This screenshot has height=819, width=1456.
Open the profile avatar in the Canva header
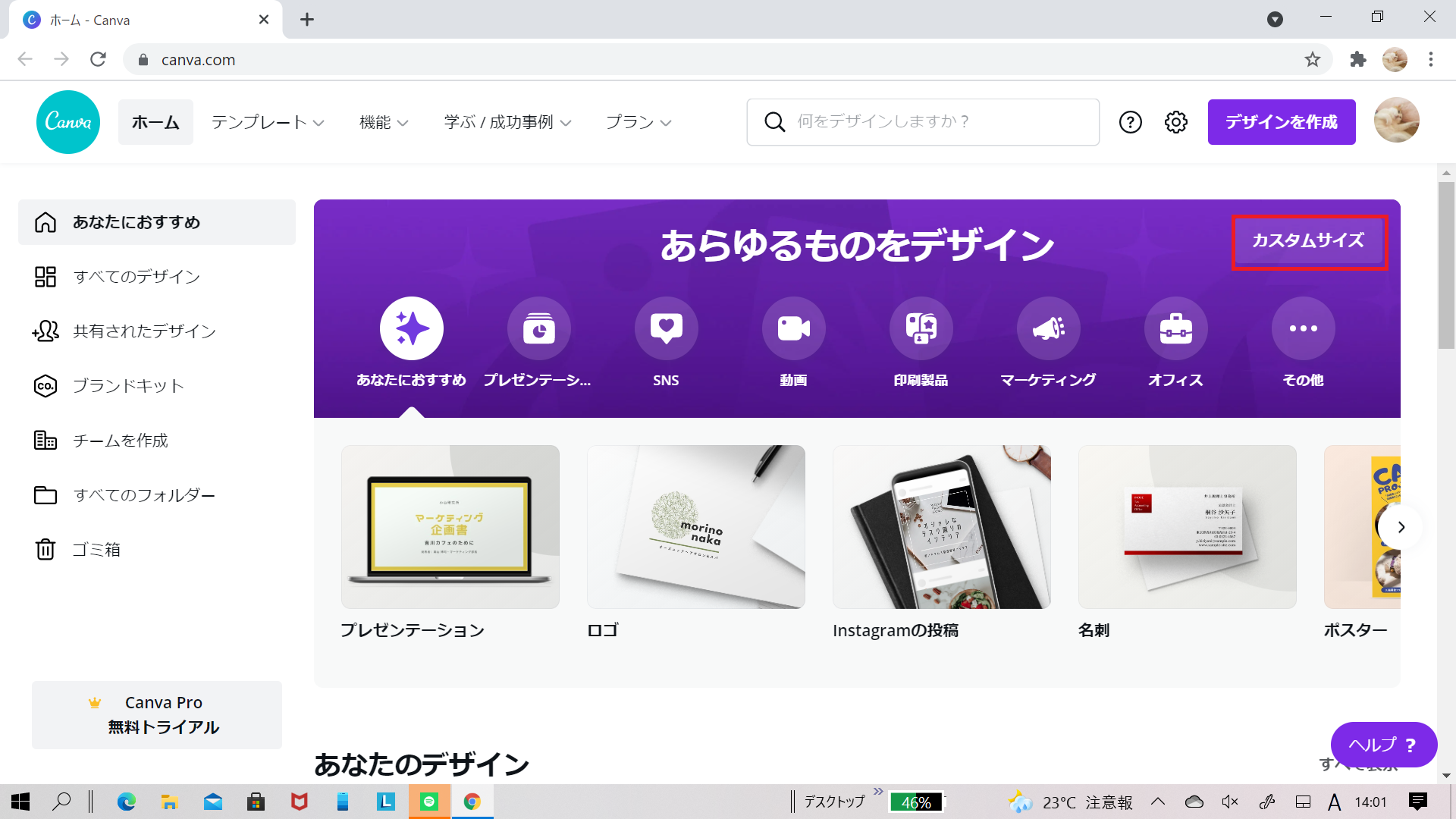pos(1396,121)
